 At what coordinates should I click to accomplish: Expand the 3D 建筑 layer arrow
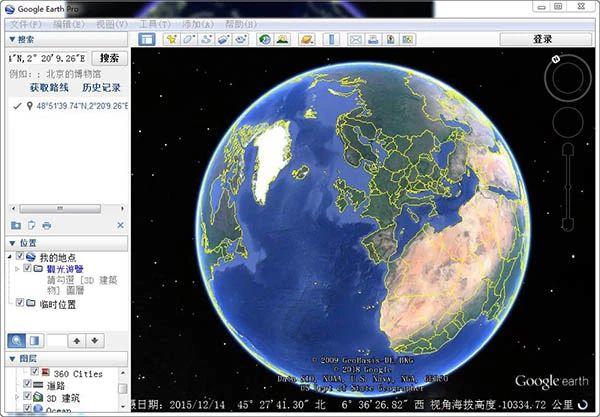coord(17,397)
